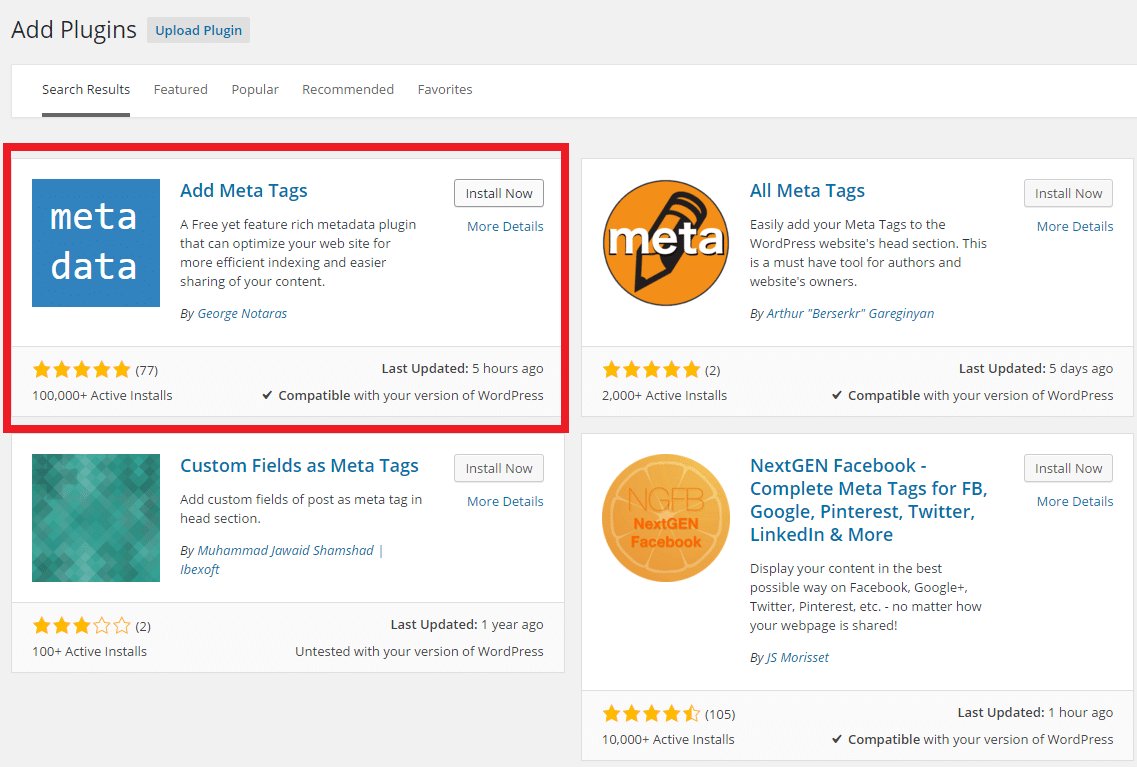Click the Add Meta Tags plugin icon
This screenshot has width=1137, height=767.
[x=96, y=243]
